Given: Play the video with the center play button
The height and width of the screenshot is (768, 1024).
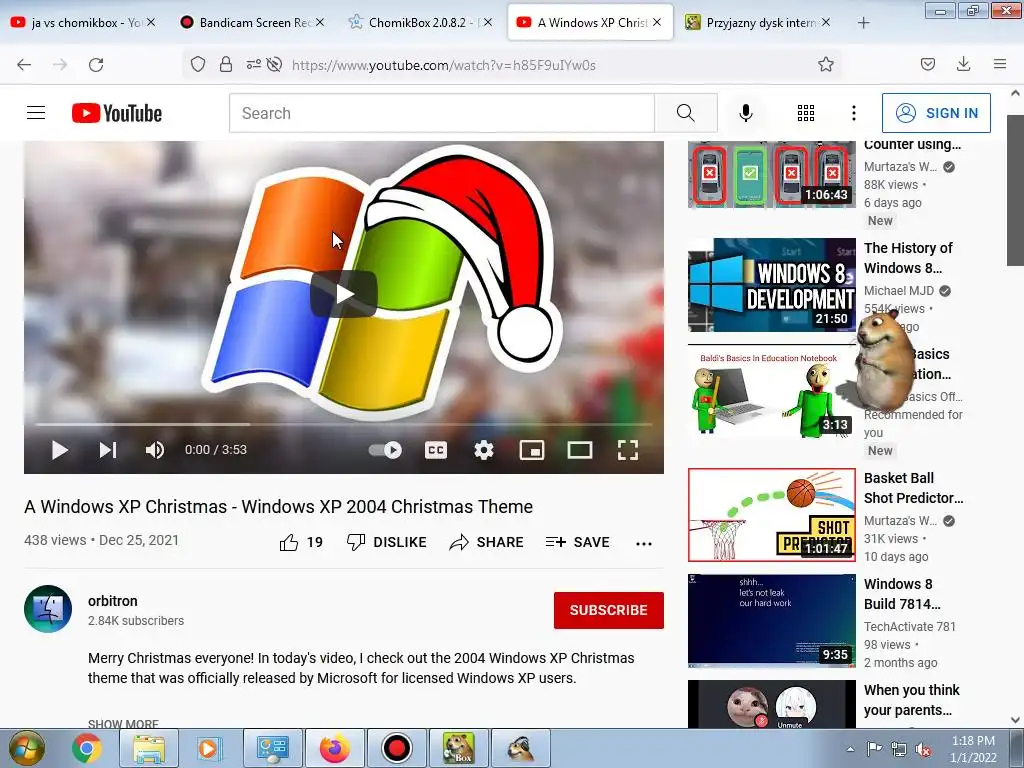Looking at the screenshot, I should [344, 294].
